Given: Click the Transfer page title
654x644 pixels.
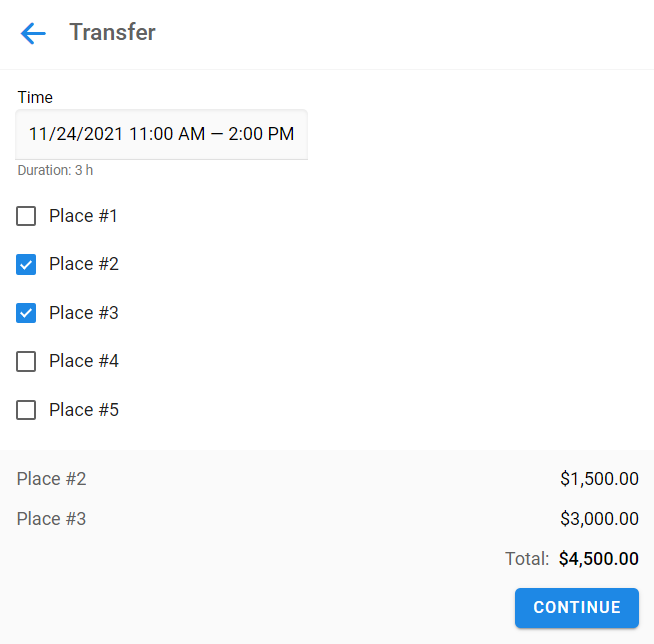Looking at the screenshot, I should coord(112,32).
